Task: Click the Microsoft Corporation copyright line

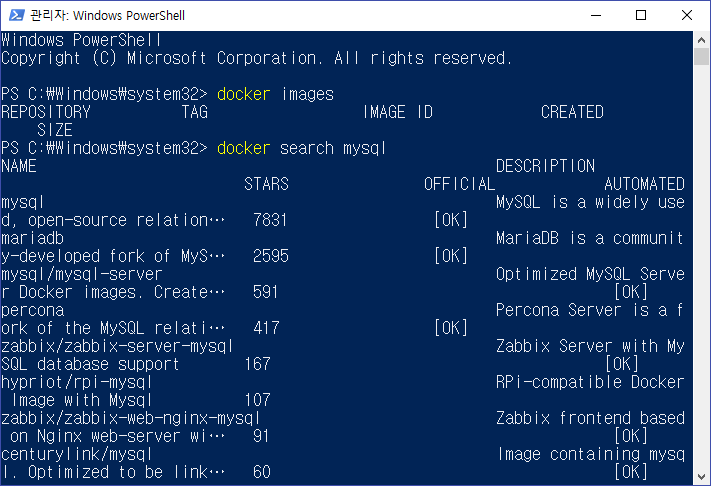Action: [x=257, y=58]
